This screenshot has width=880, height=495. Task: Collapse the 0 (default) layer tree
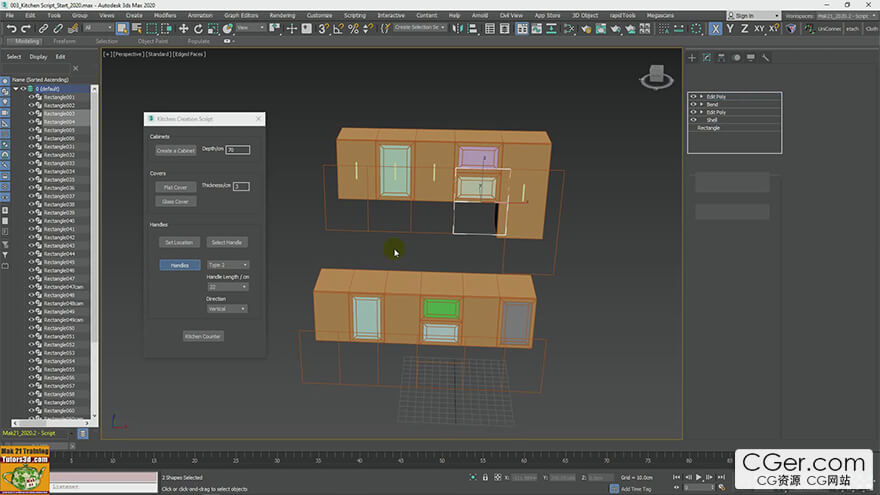tap(16, 89)
